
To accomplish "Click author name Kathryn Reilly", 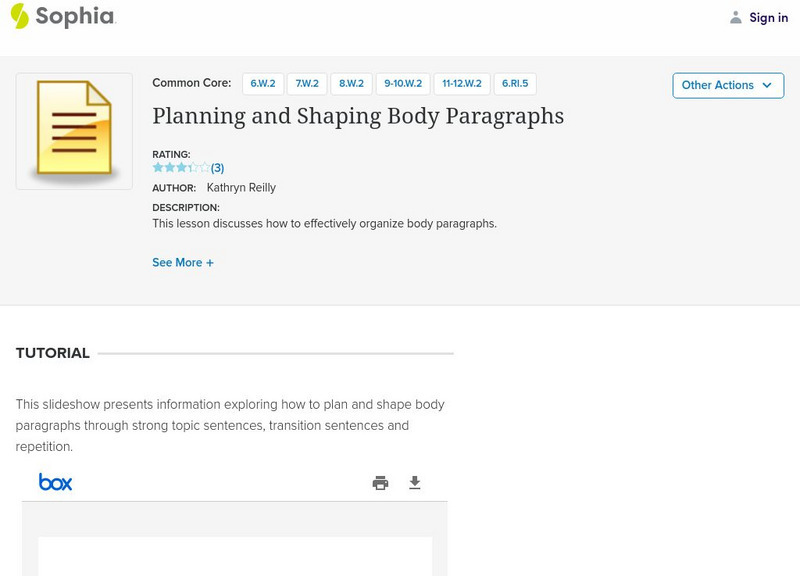I will [x=241, y=188].
